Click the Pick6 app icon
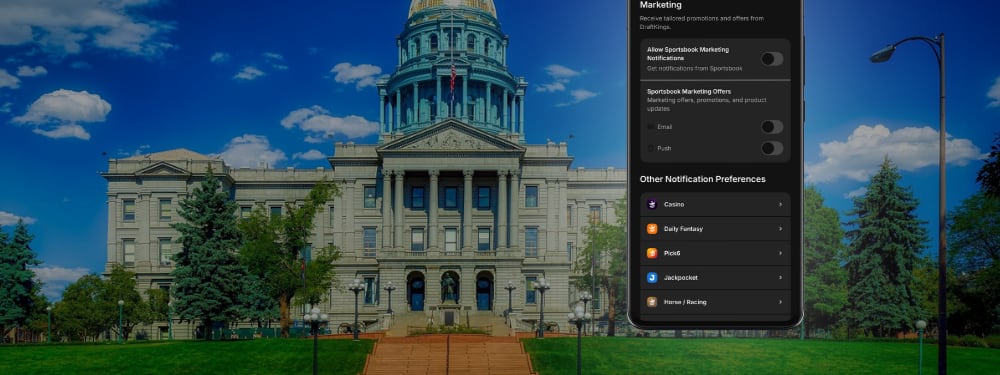The height and width of the screenshot is (375, 1000). click(x=652, y=253)
